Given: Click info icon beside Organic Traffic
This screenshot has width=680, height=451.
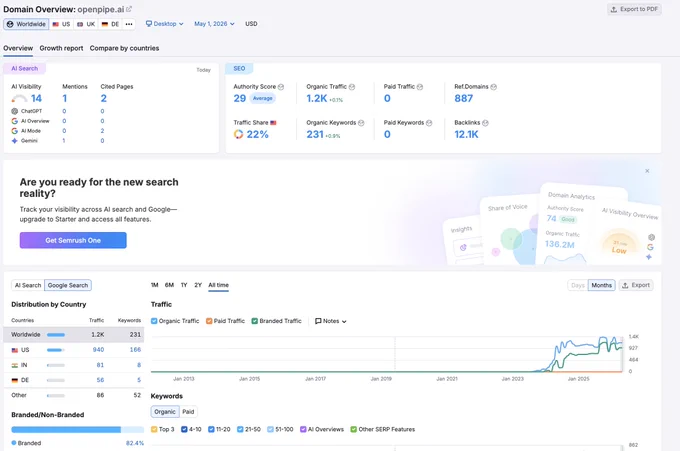Looking at the screenshot, I should tap(352, 87).
